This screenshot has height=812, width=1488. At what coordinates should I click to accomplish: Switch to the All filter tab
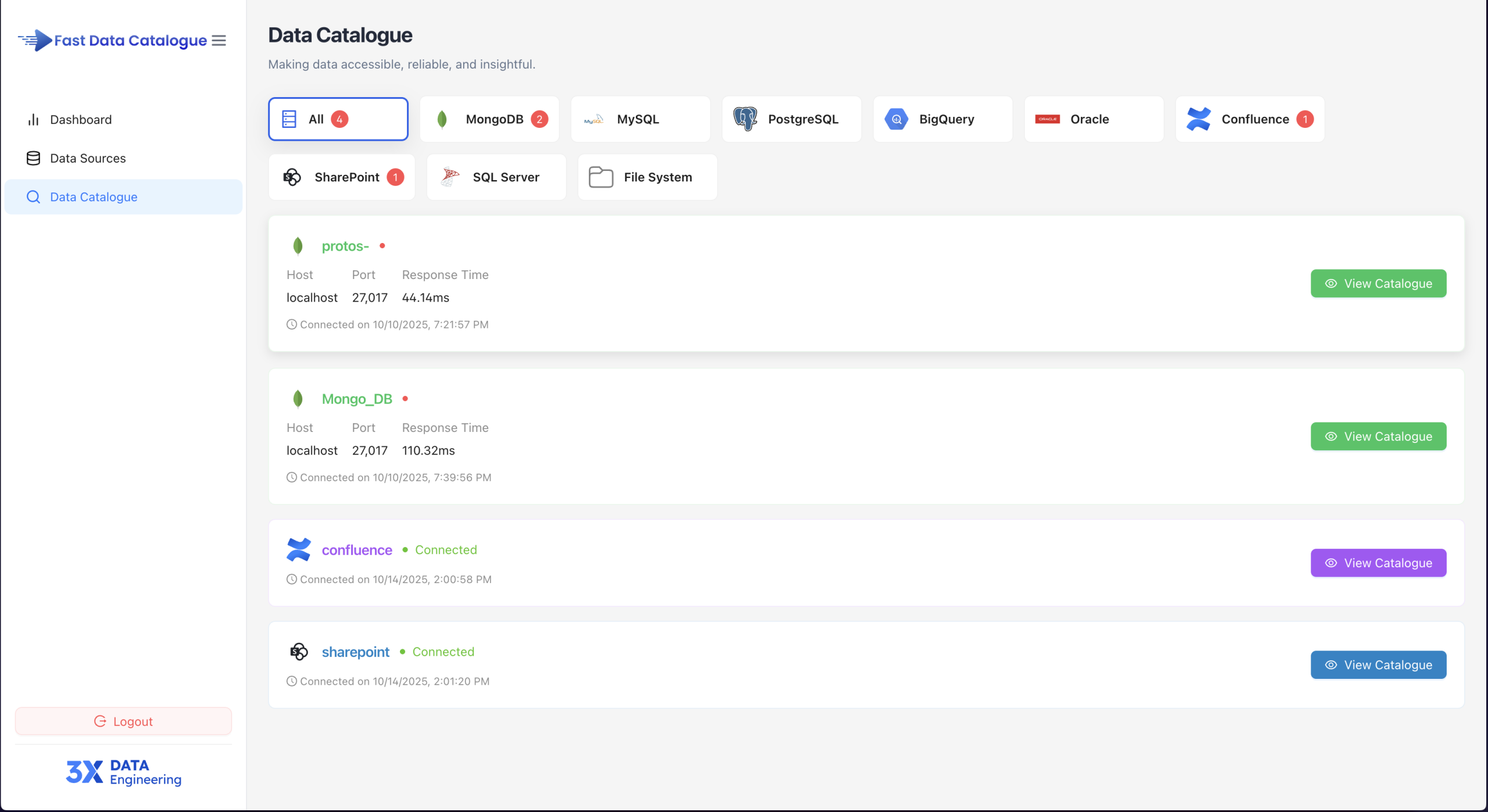click(338, 119)
